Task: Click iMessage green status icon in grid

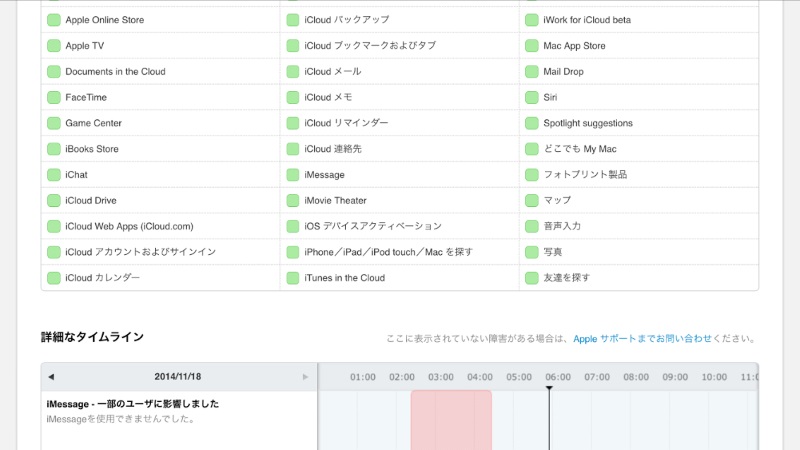Action: coord(292,174)
